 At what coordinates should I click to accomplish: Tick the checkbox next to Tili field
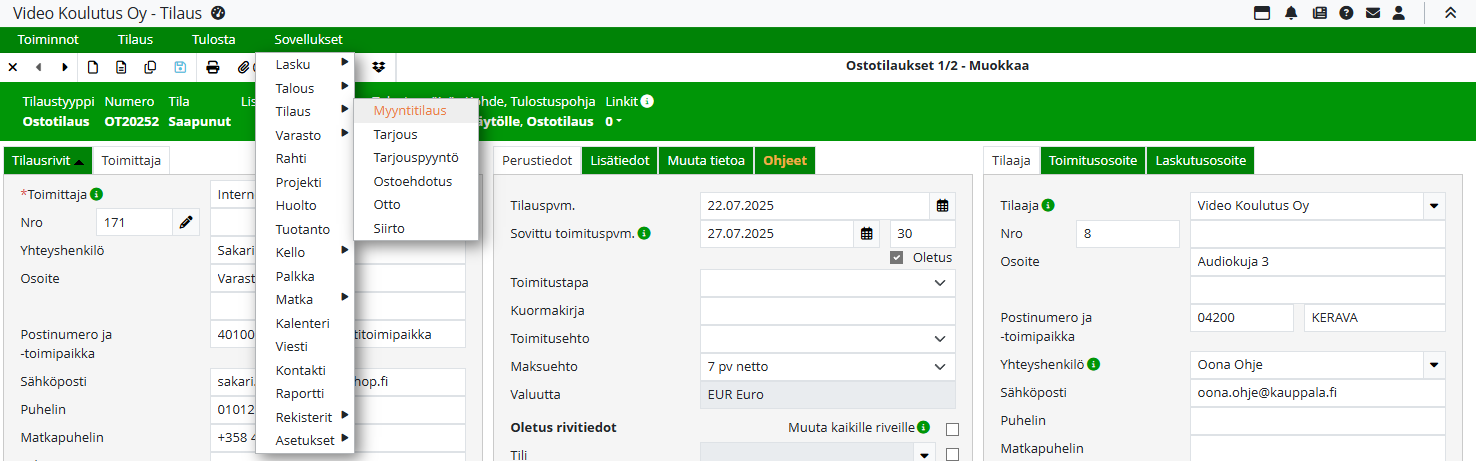coord(952,455)
